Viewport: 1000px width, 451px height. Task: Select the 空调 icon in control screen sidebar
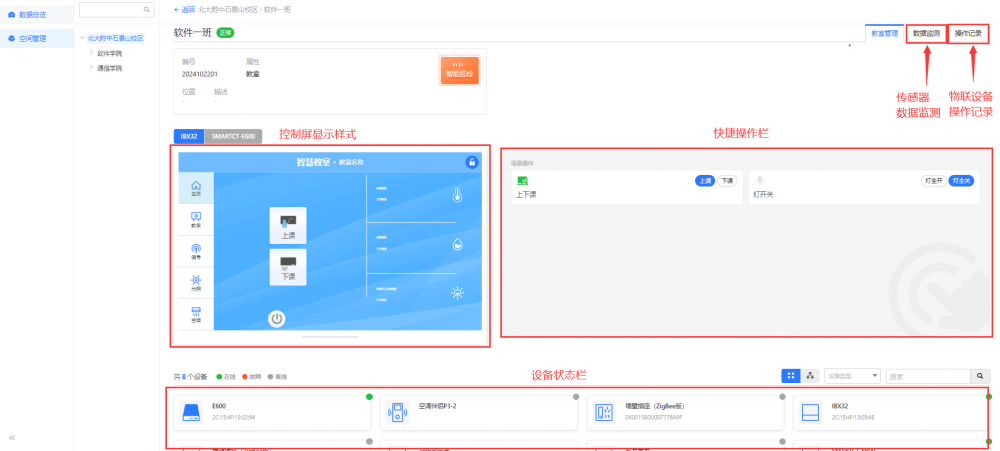(x=196, y=283)
